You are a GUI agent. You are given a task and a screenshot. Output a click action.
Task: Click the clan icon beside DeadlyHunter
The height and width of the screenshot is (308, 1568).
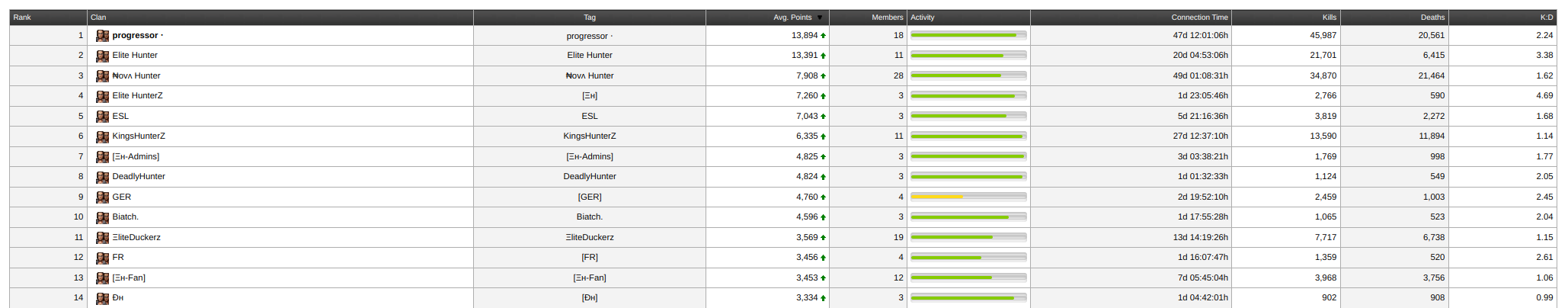tap(102, 177)
